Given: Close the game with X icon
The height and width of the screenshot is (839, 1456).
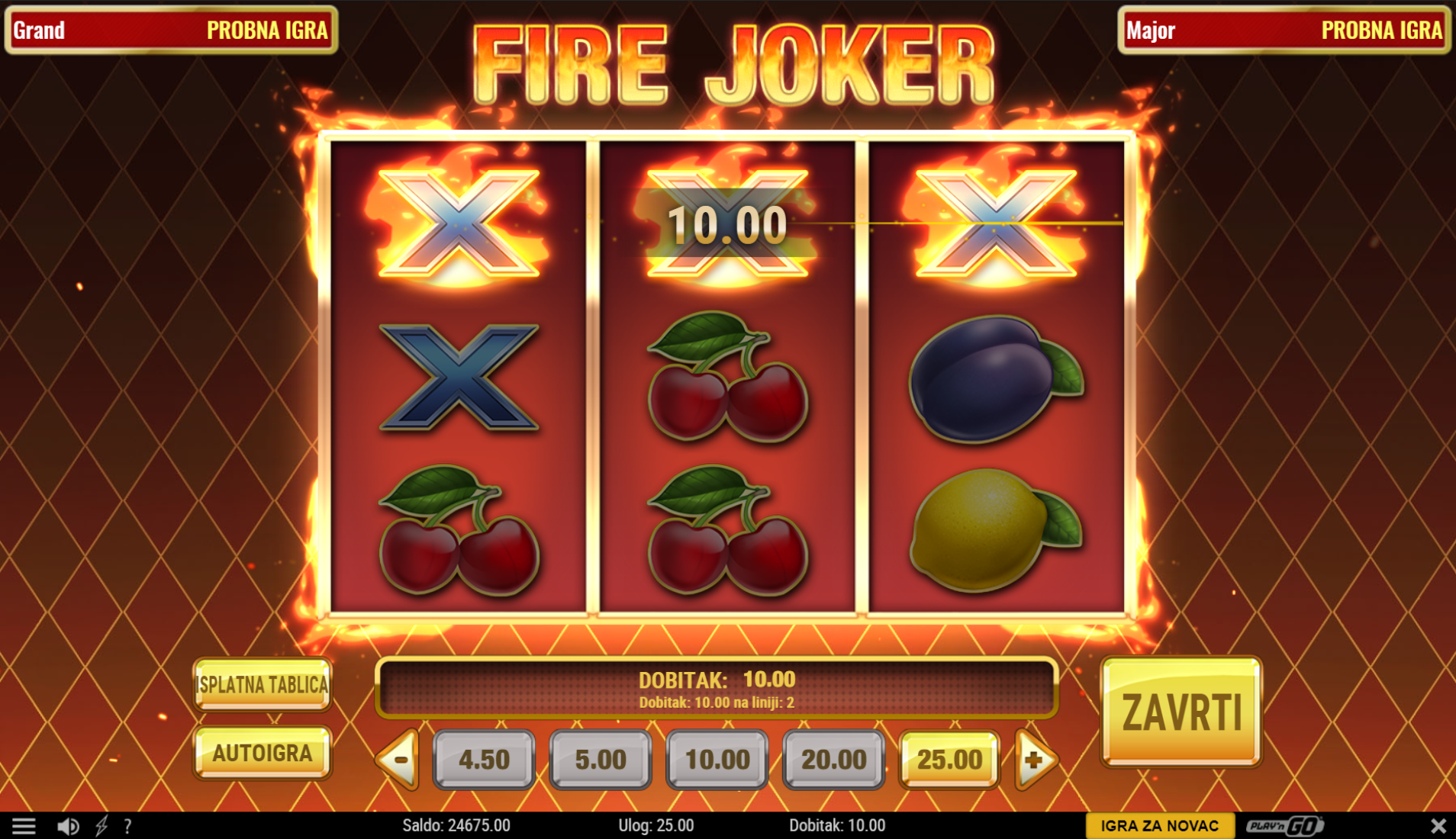Looking at the screenshot, I should (1438, 825).
